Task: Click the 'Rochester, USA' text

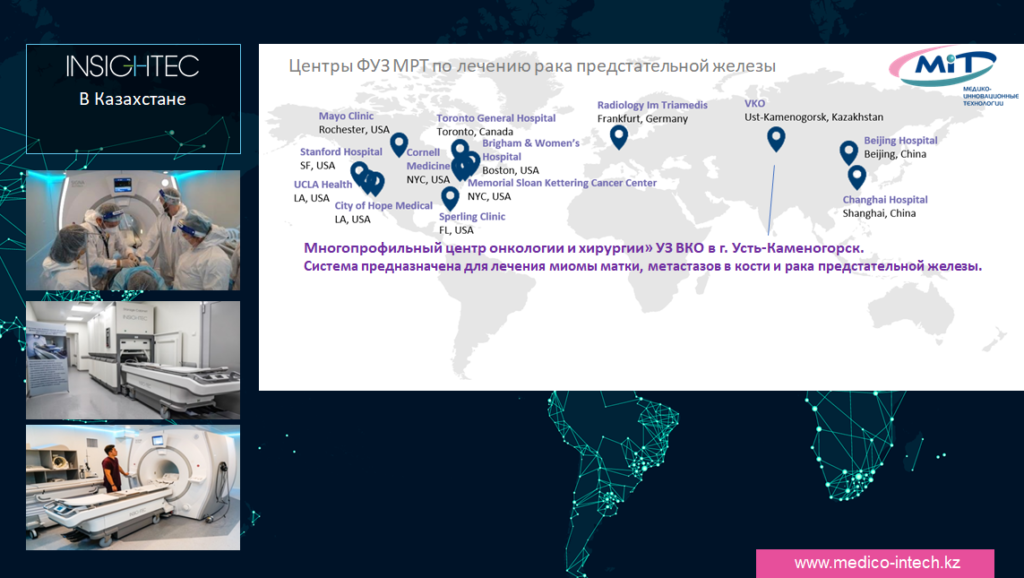Action: coord(354,129)
